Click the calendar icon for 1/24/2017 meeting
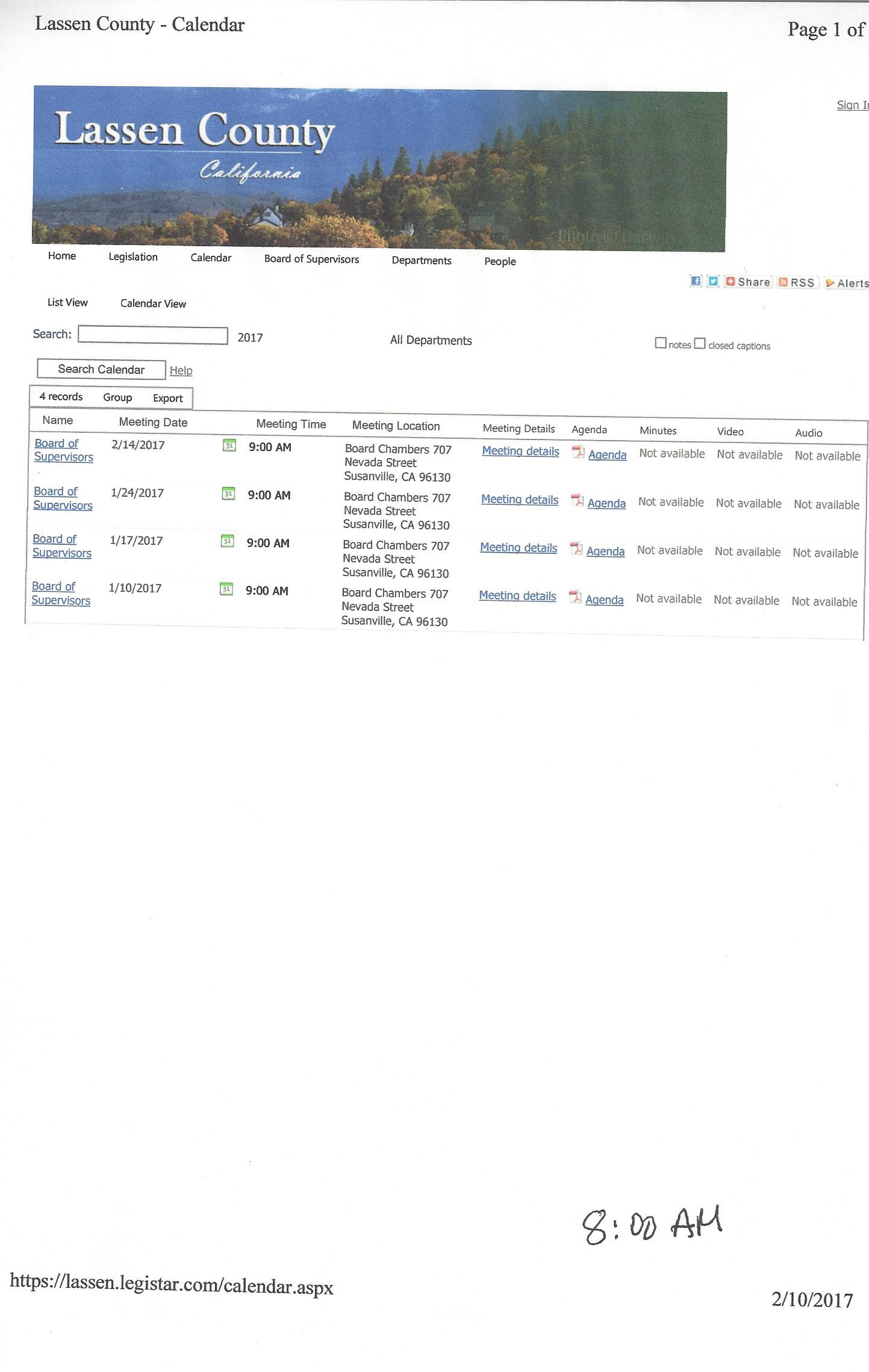Image resolution: width=869 pixels, height=1372 pixels. click(229, 494)
